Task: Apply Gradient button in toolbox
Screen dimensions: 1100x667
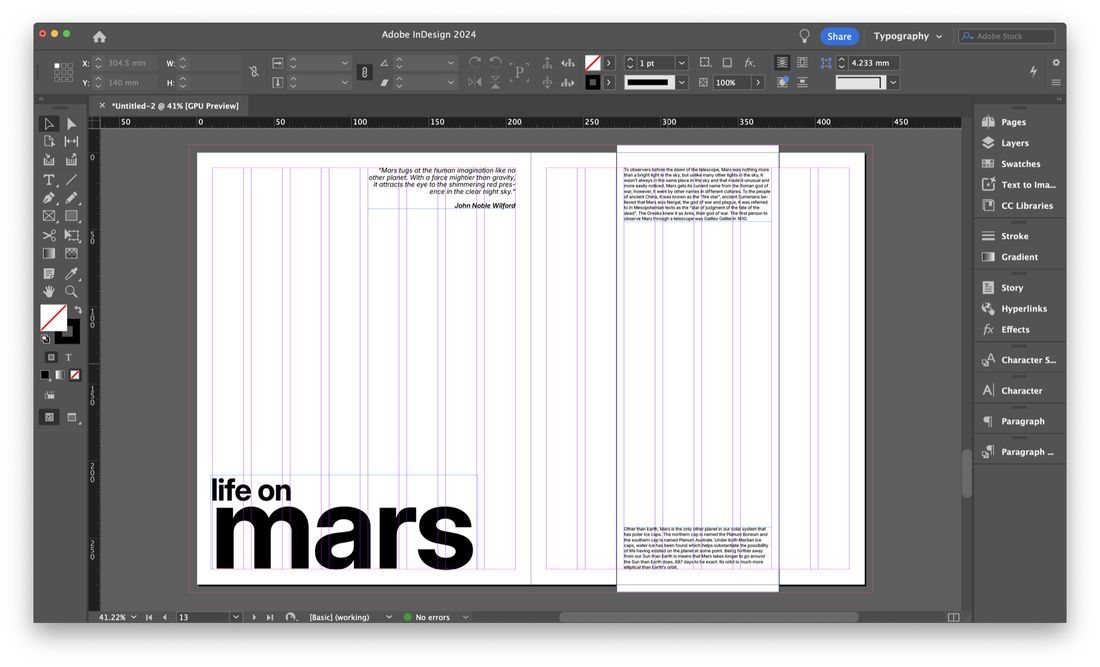Action: [60, 375]
